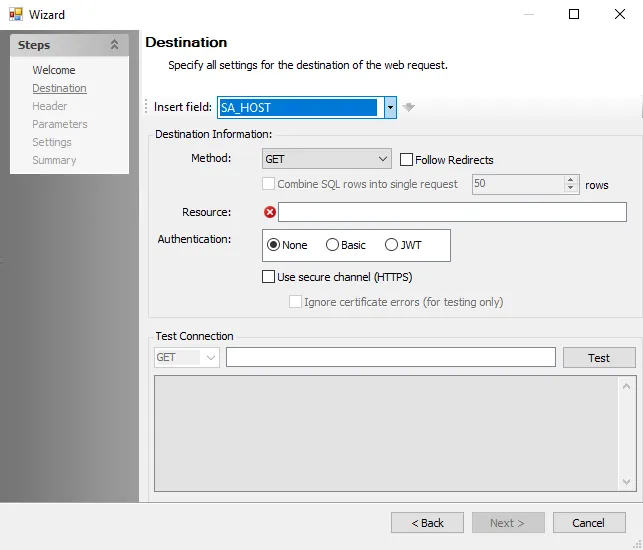Toggle Ignore certificate errors checkbox
643x550 pixels.
[x=295, y=302]
